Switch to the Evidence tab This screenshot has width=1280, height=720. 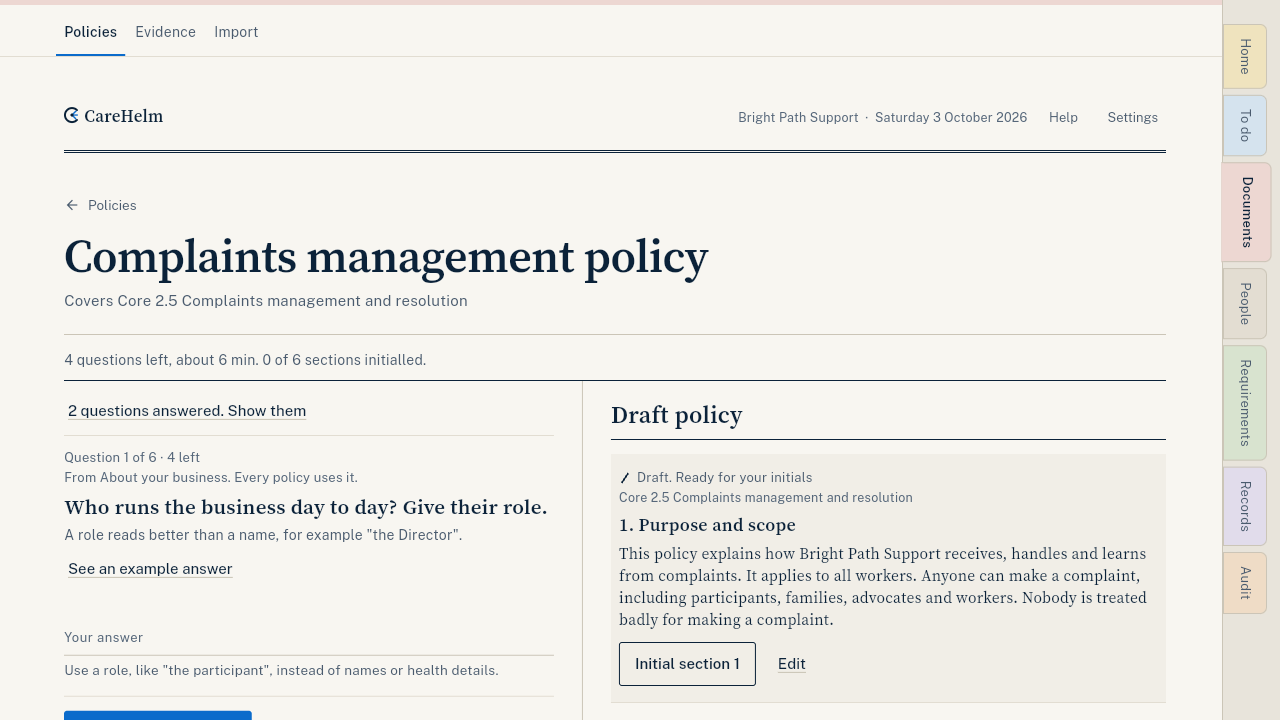(165, 32)
